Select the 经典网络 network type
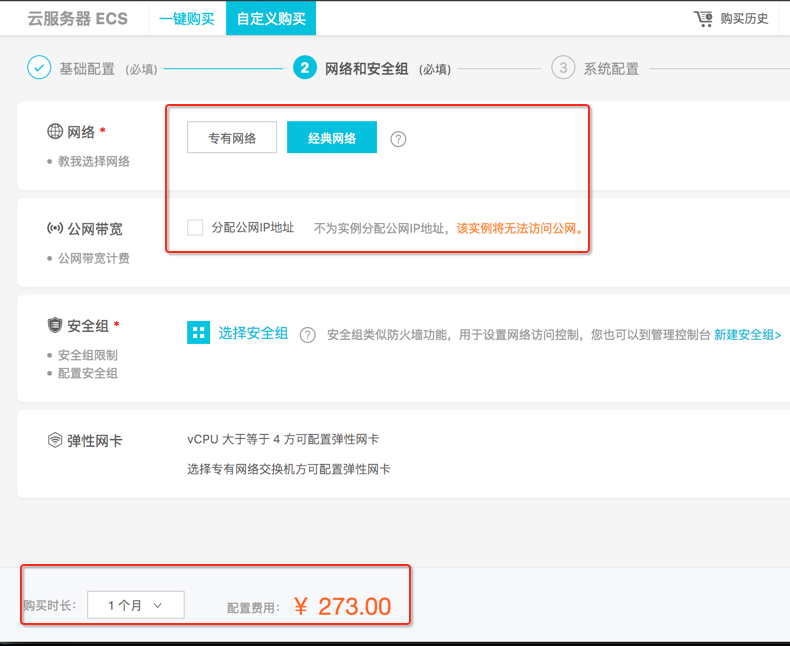Screen dimensions: 790x646 click(x=332, y=138)
